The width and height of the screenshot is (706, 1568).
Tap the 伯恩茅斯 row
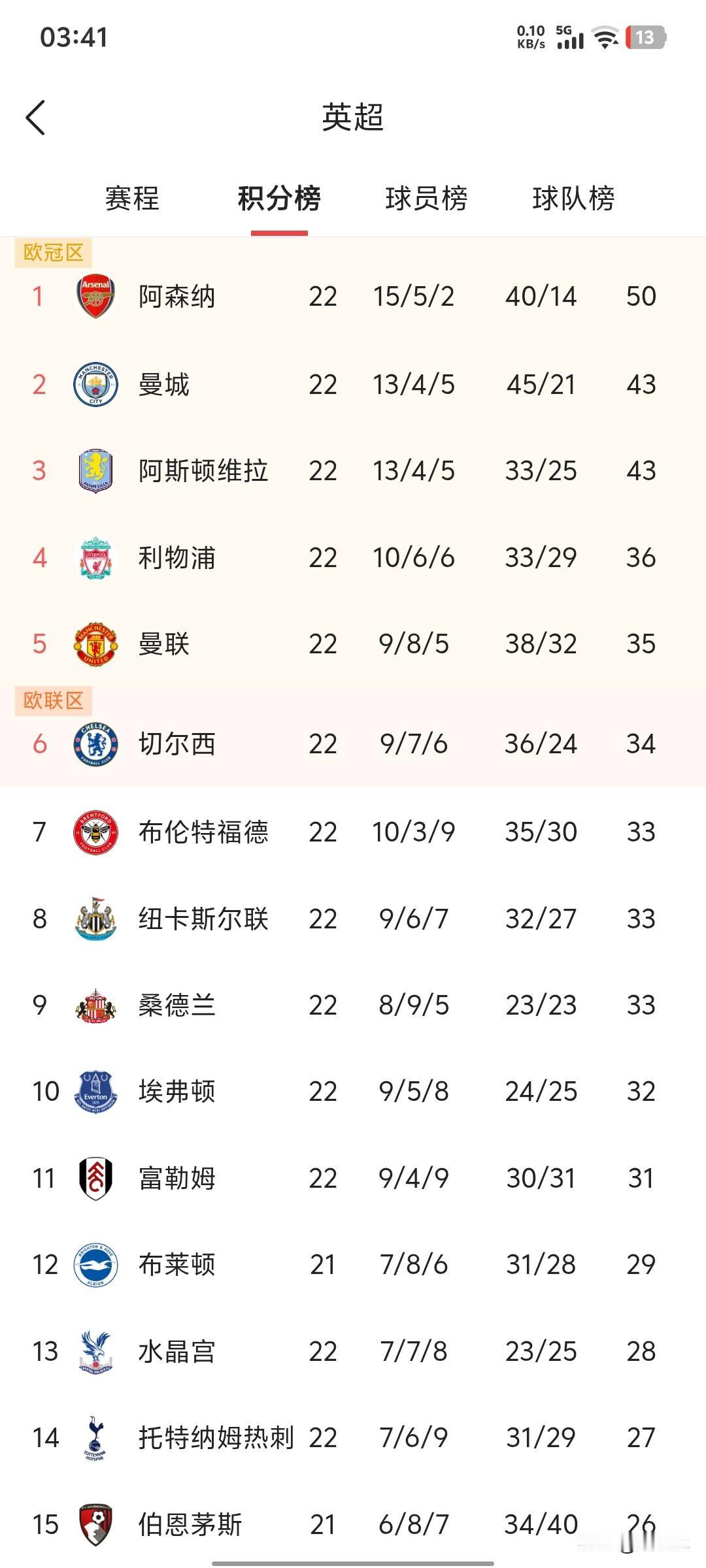(353, 1524)
